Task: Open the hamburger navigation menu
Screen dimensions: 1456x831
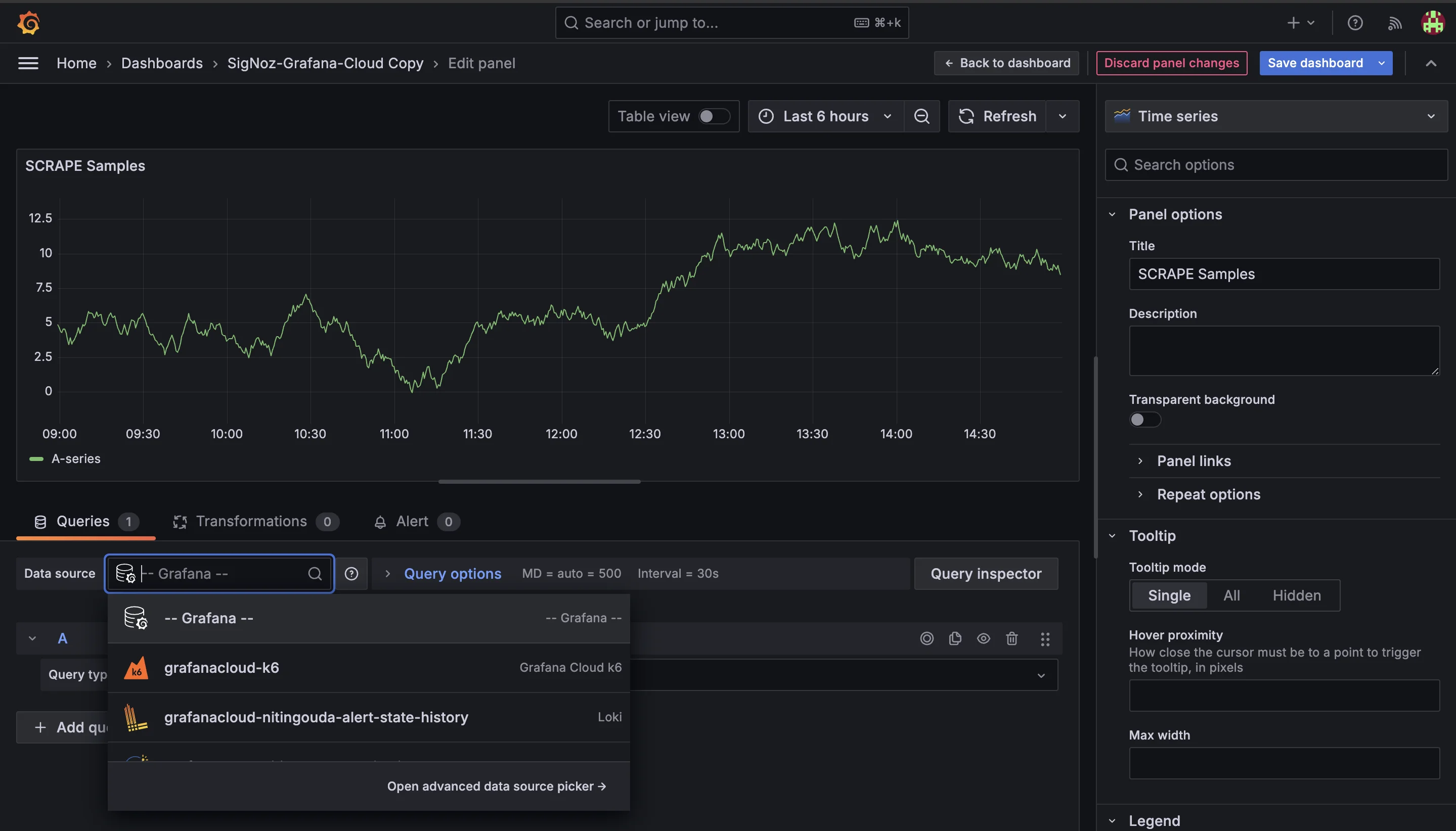Action: tap(28, 63)
